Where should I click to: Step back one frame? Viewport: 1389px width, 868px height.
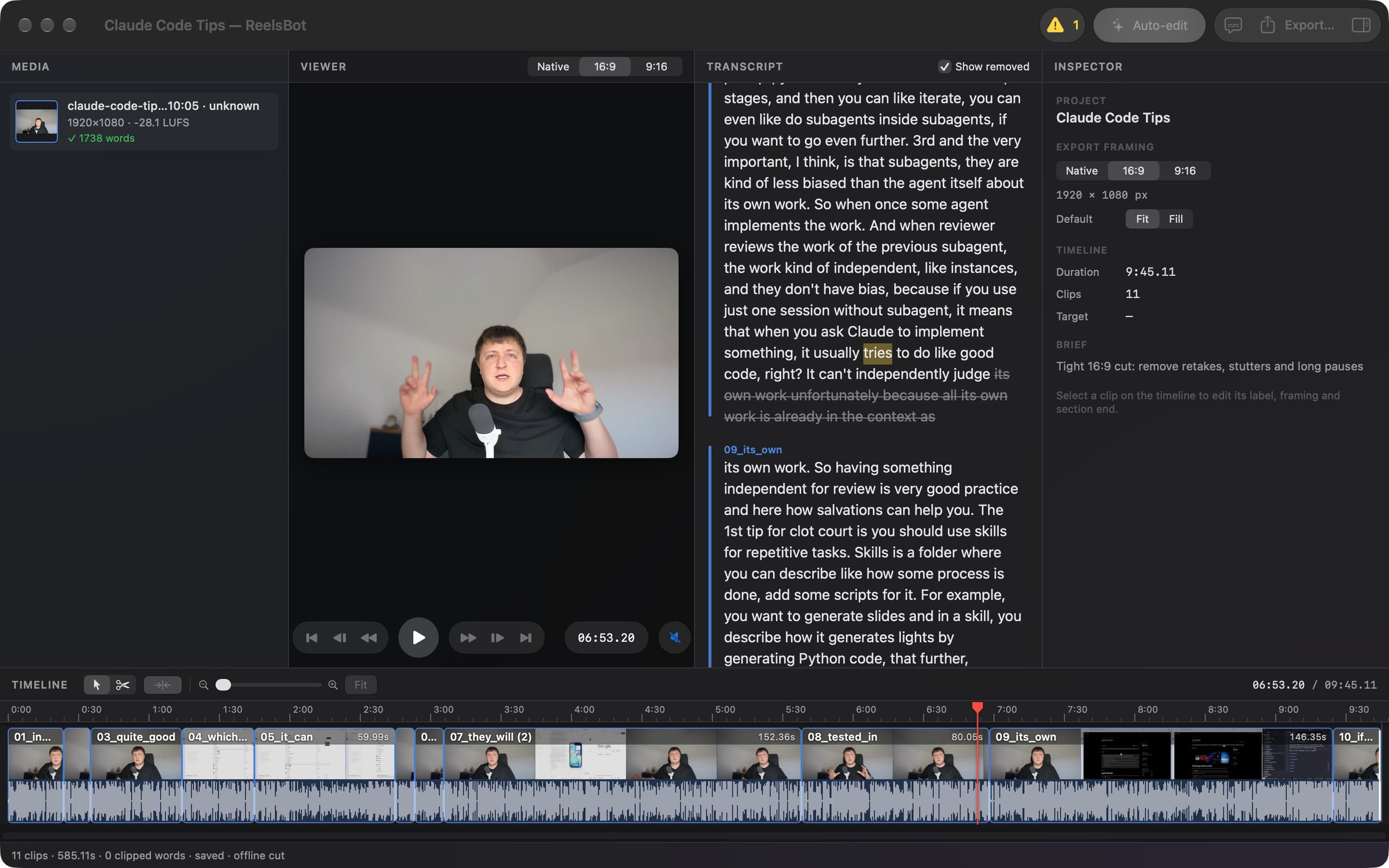[340, 638]
